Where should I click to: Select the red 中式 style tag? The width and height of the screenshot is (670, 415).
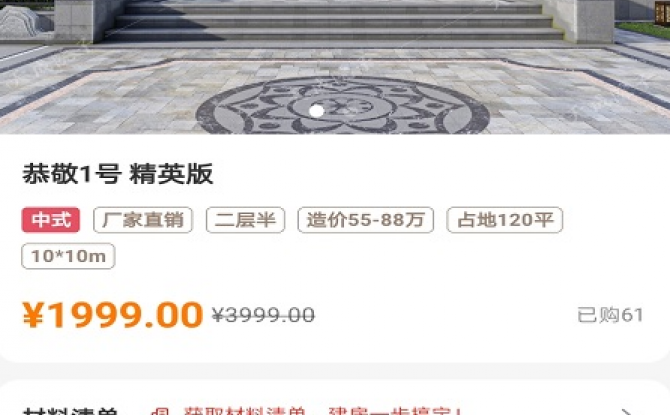[51, 220]
